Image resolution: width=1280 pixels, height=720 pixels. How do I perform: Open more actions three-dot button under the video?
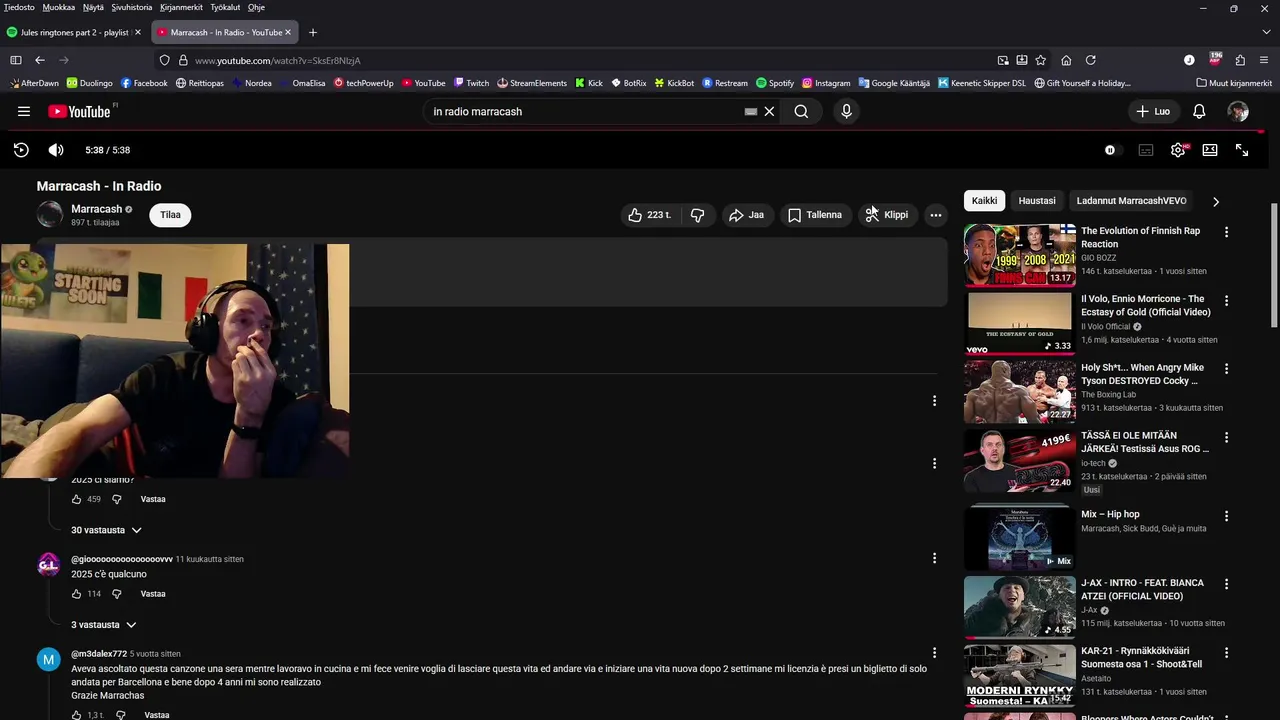coord(936,215)
